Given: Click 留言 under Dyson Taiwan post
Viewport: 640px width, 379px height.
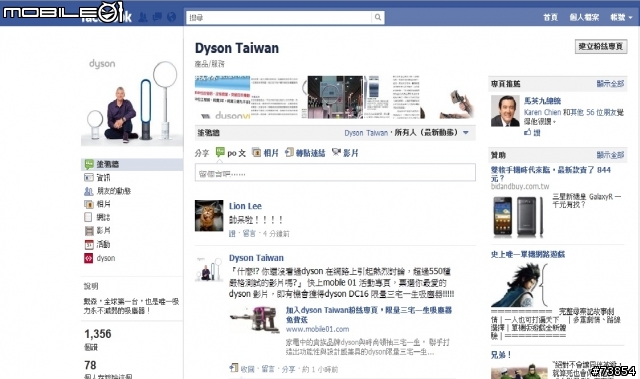Looking at the screenshot, I should (x=268, y=369).
